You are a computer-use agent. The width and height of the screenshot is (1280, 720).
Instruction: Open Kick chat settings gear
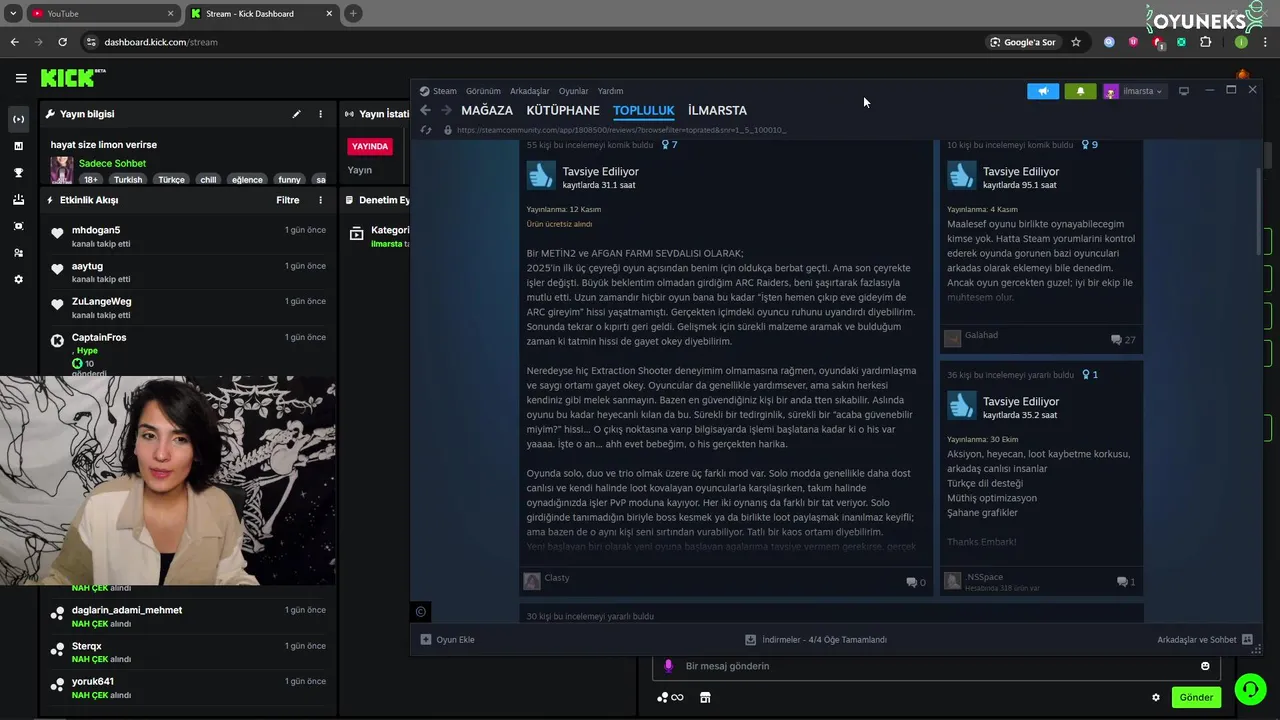1156,698
